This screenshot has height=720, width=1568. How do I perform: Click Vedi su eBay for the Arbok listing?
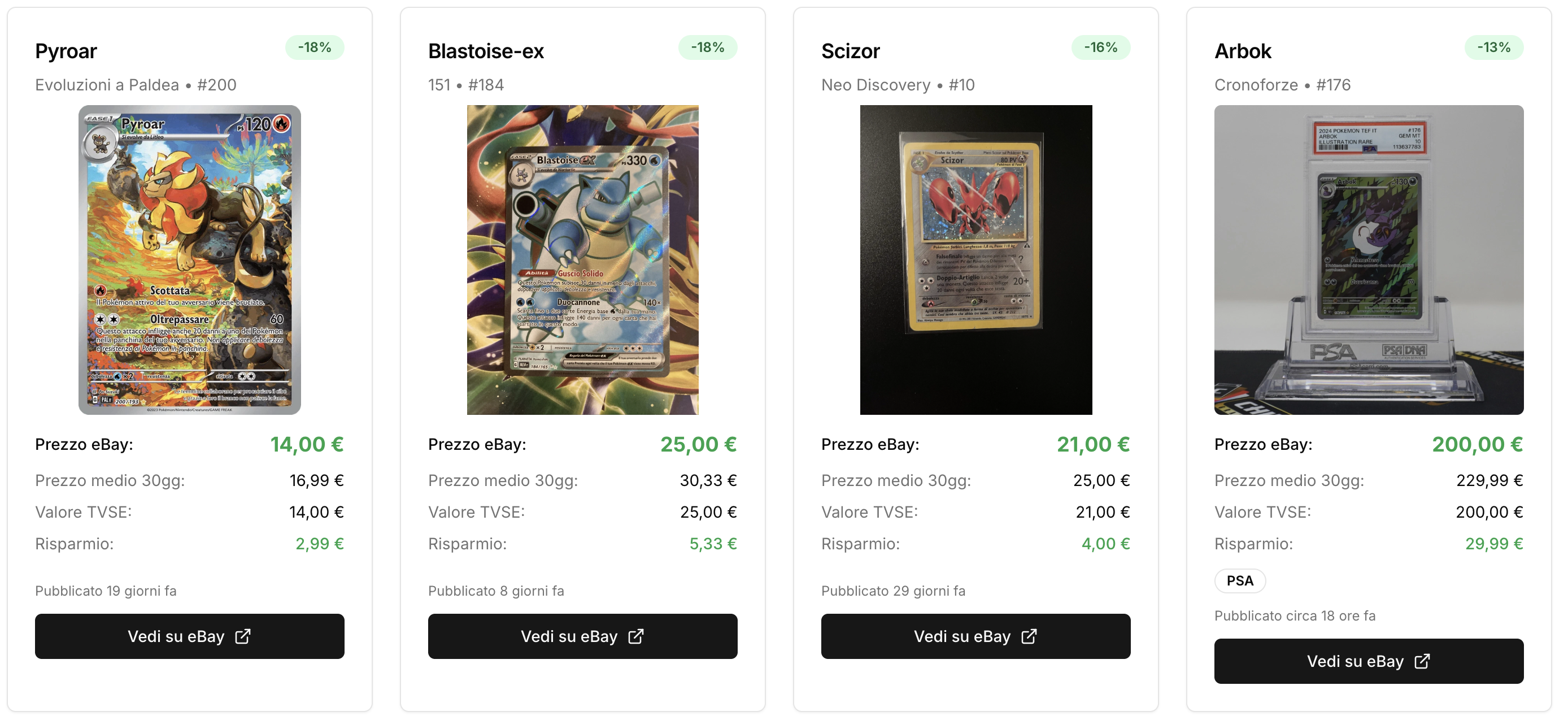coord(1369,661)
